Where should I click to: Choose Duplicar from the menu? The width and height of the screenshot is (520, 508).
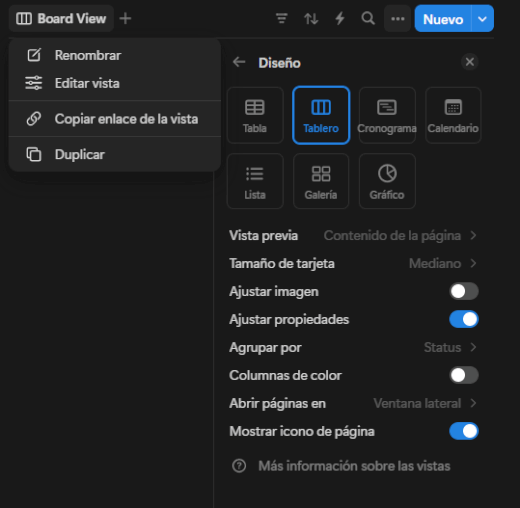(x=115, y=155)
